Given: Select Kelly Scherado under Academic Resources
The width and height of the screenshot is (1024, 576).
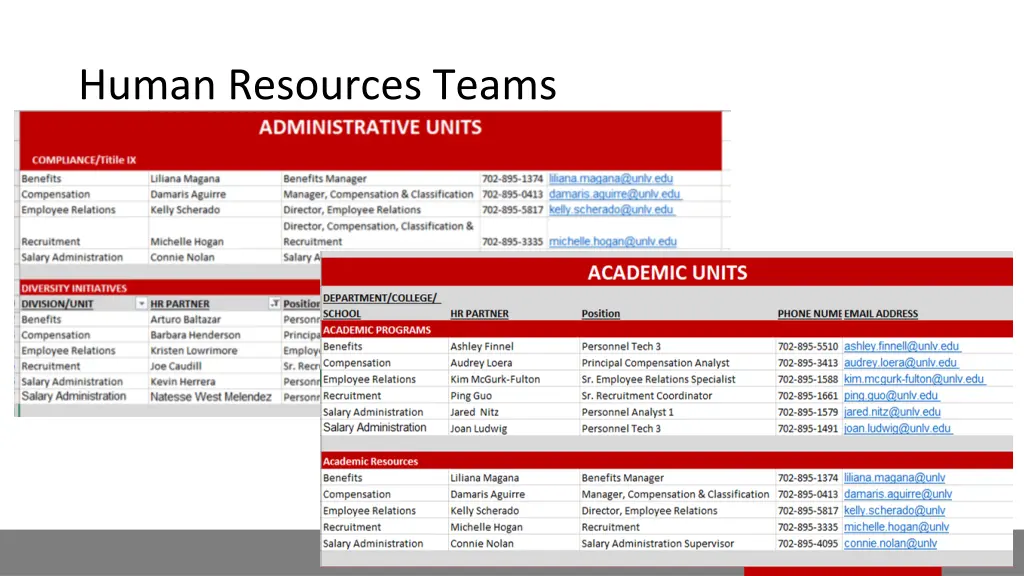Looking at the screenshot, I should [x=485, y=511].
